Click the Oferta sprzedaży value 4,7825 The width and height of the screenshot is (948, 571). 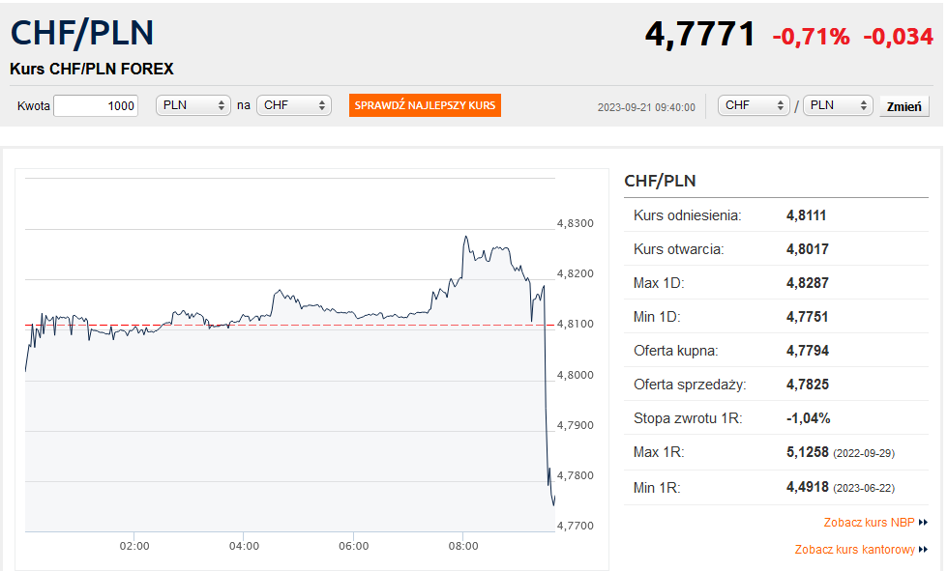tap(807, 385)
